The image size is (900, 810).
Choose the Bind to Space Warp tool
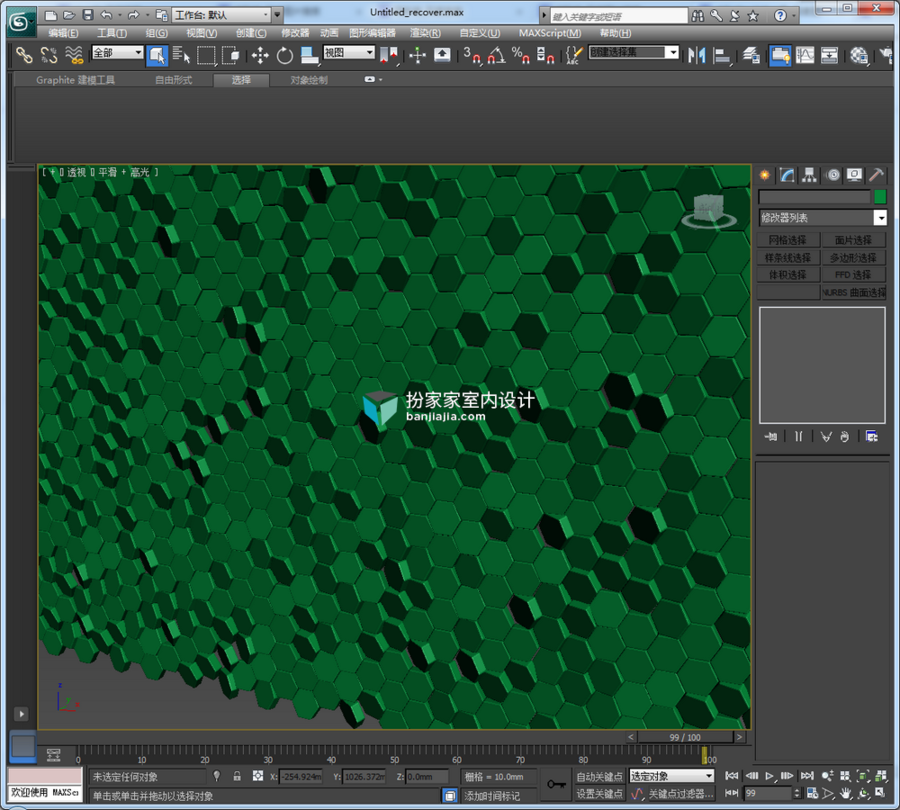click(74, 55)
